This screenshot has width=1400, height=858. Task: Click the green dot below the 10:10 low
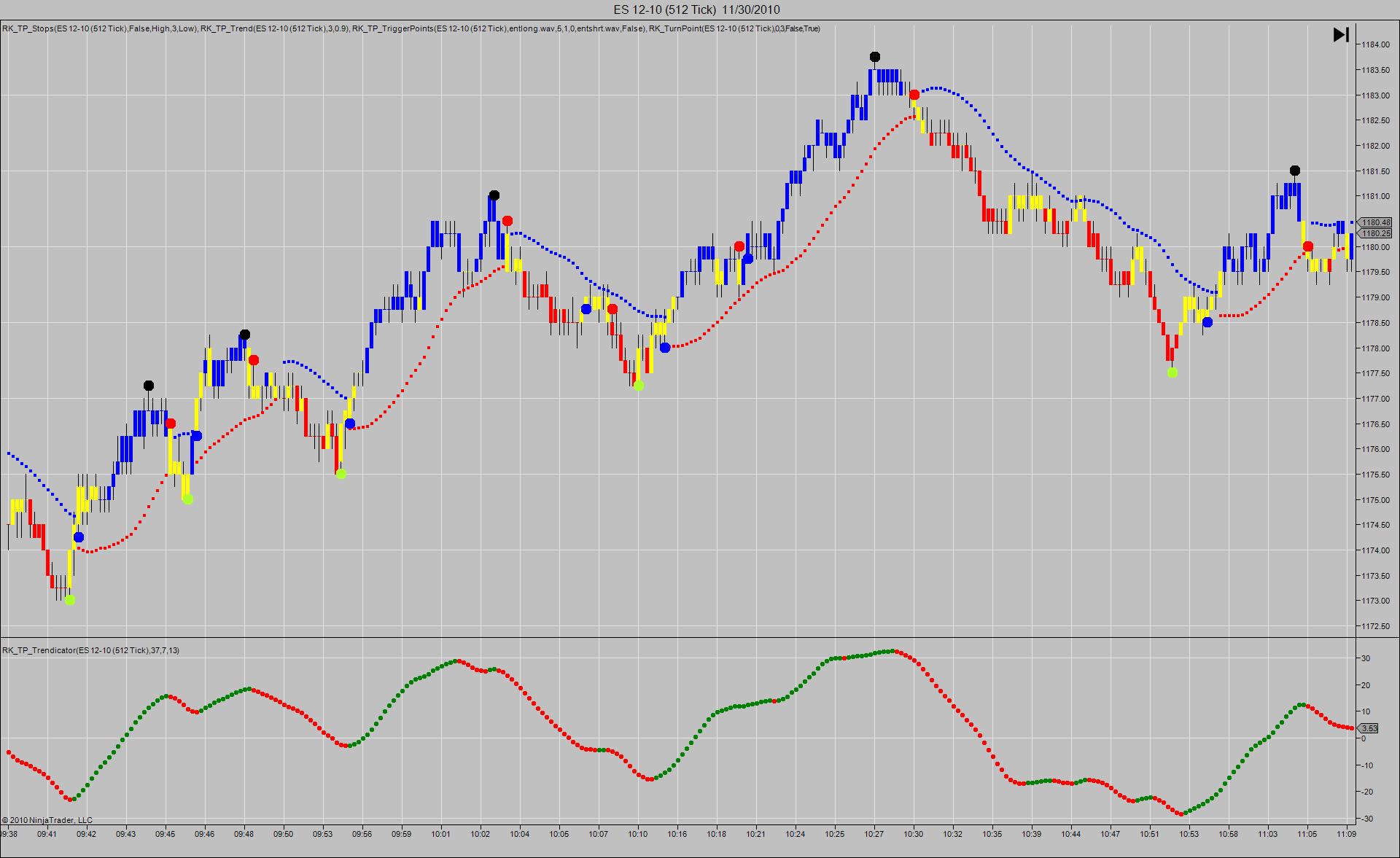tap(639, 386)
